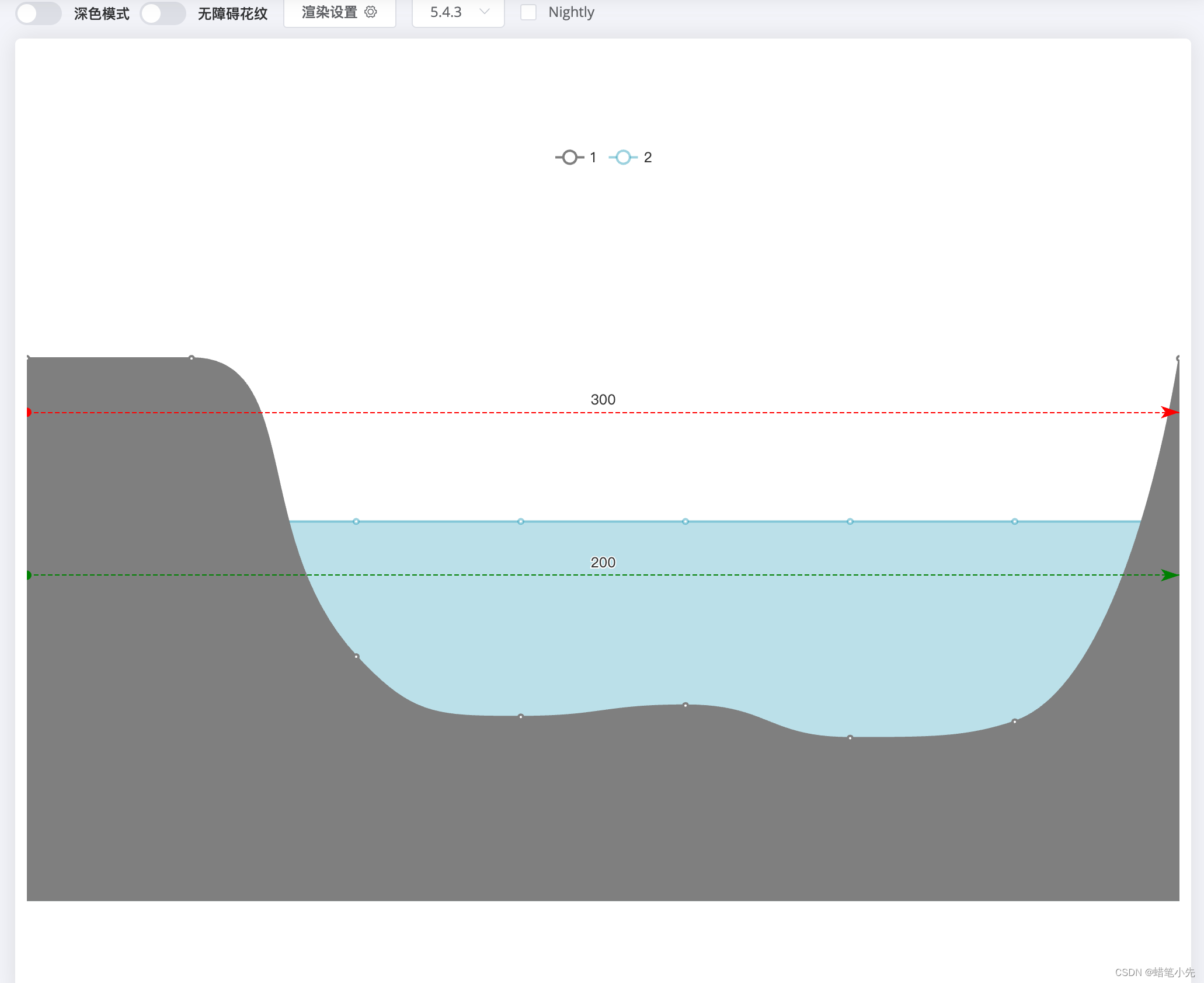Click the legend label 2
Viewport: 1204px width, 983px height.
648,157
